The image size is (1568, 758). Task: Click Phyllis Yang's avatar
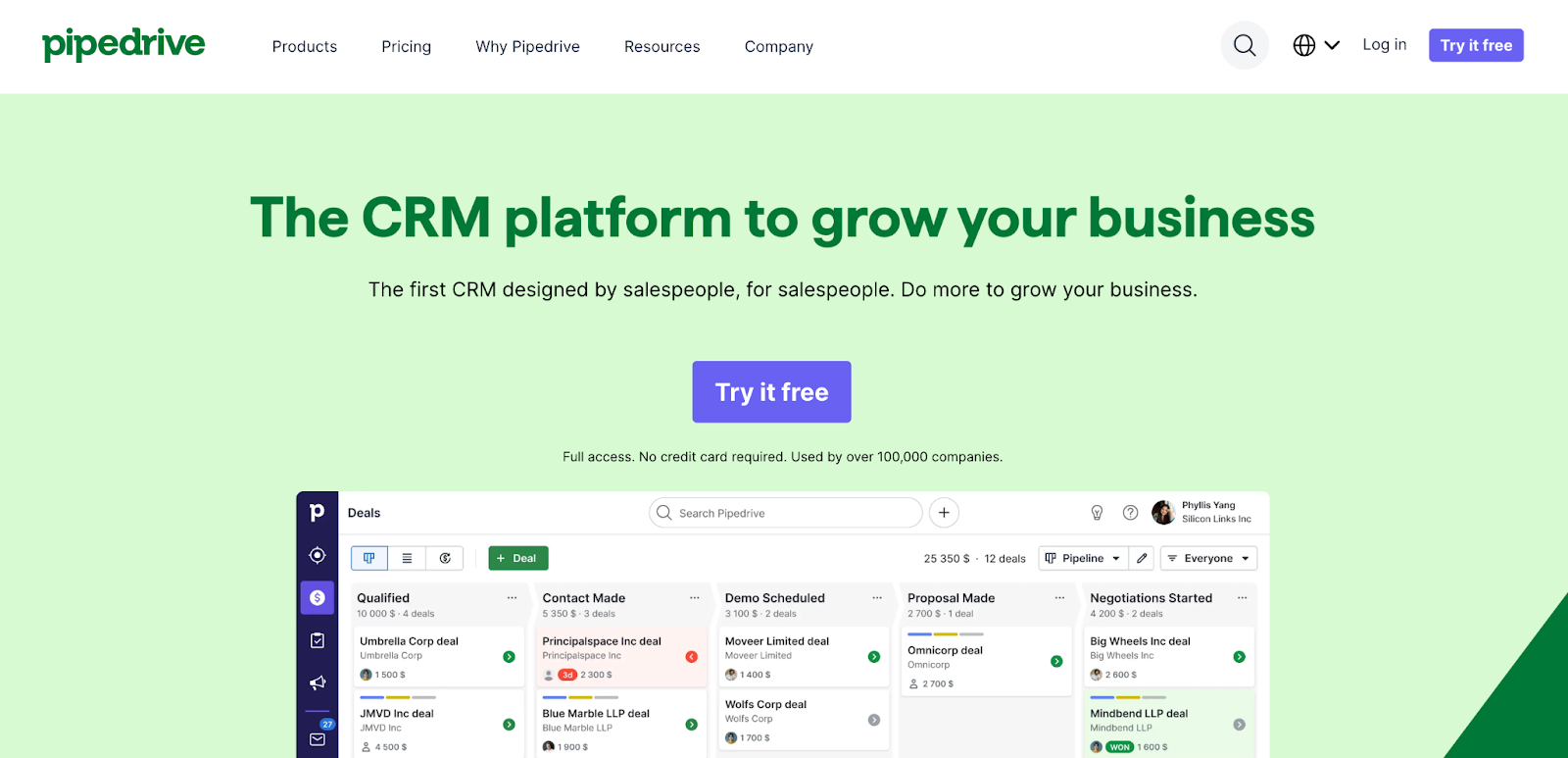[x=1163, y=512]
